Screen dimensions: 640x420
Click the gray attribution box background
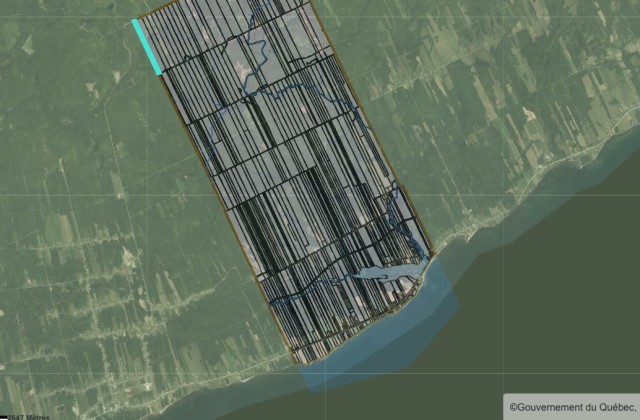click(x=571, y=407)
